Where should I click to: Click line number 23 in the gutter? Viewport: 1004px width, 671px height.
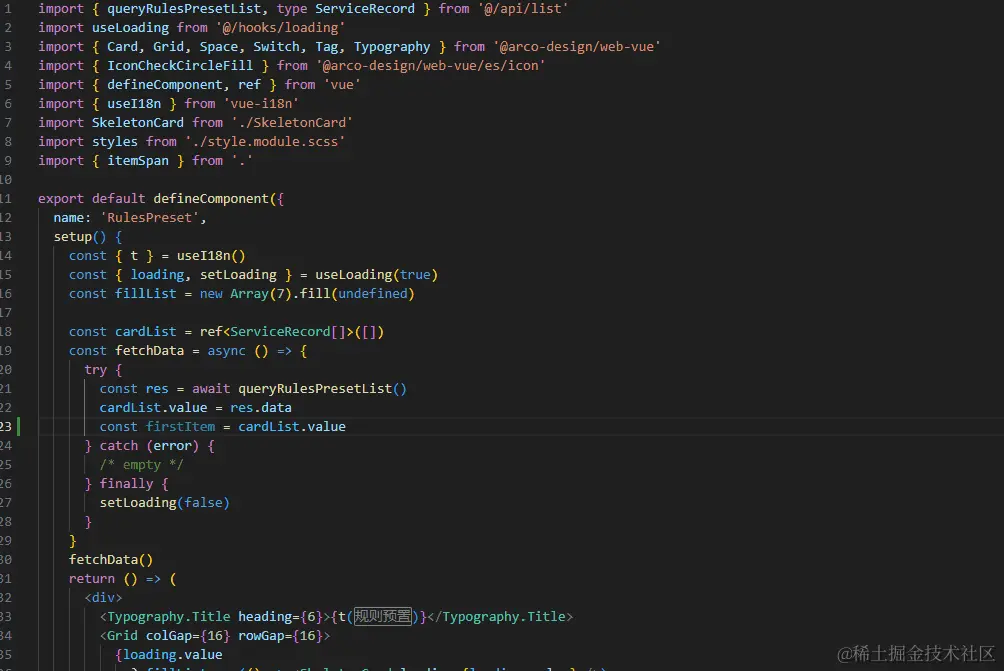6,426
